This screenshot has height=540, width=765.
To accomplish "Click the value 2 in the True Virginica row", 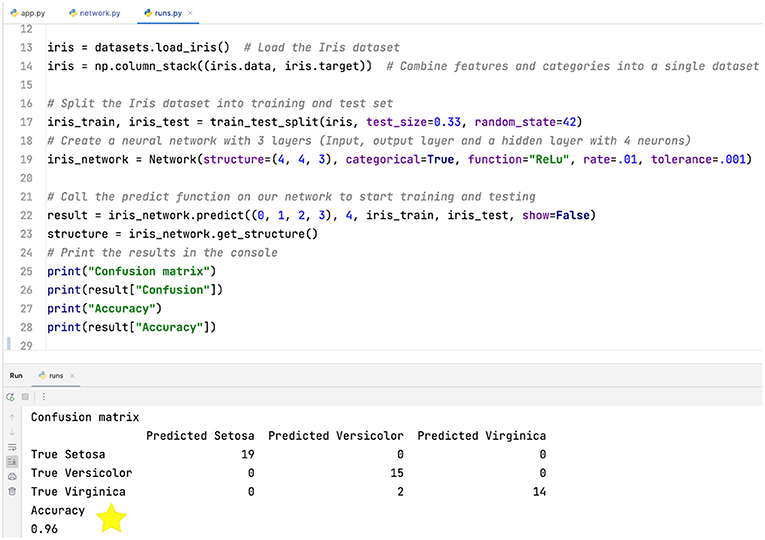I will [x=400, y=492].
